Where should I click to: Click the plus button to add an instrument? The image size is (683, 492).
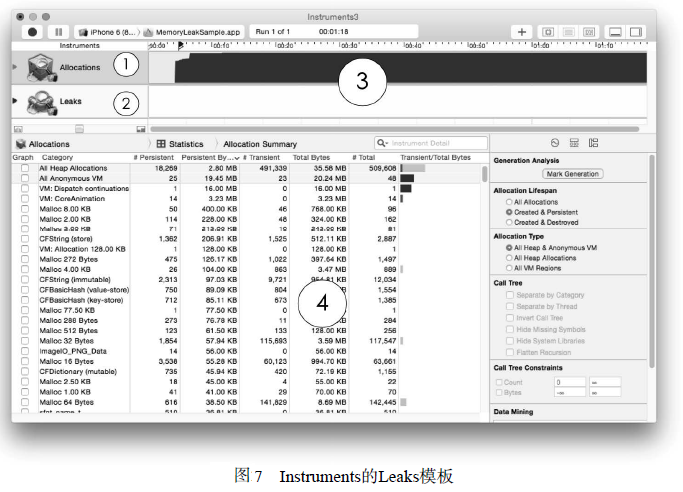522,32
